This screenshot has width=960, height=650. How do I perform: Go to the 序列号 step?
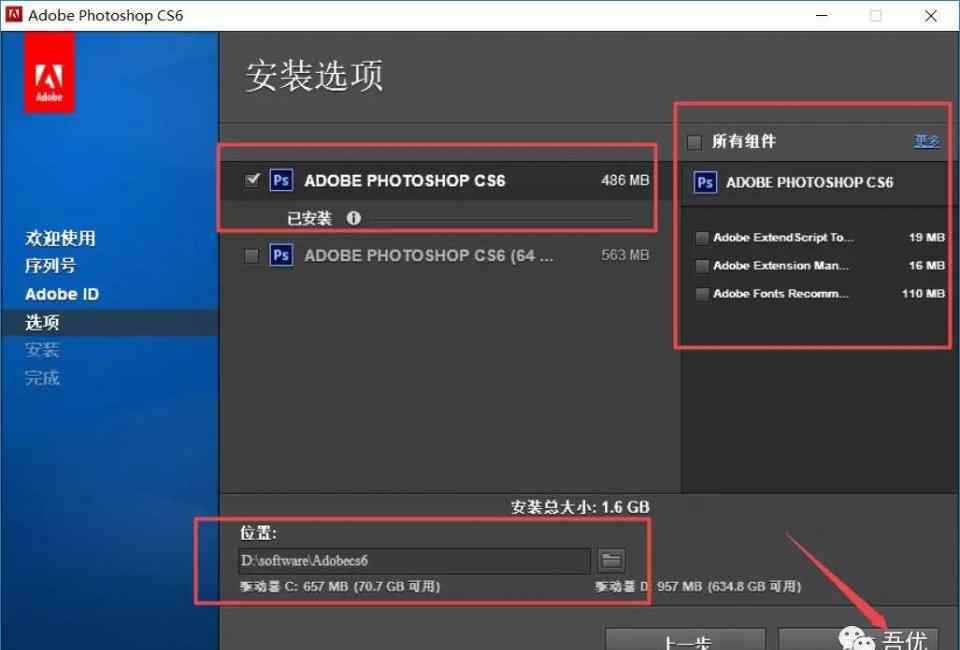pyautogui.click(x=50, y=266)
